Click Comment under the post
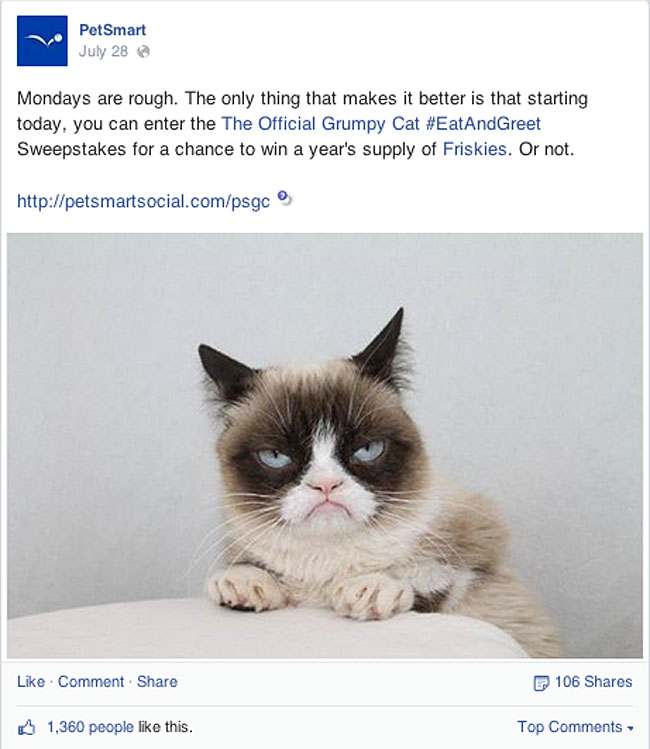The width and height of the screenshot is (650, 749). tap(91, 682)
